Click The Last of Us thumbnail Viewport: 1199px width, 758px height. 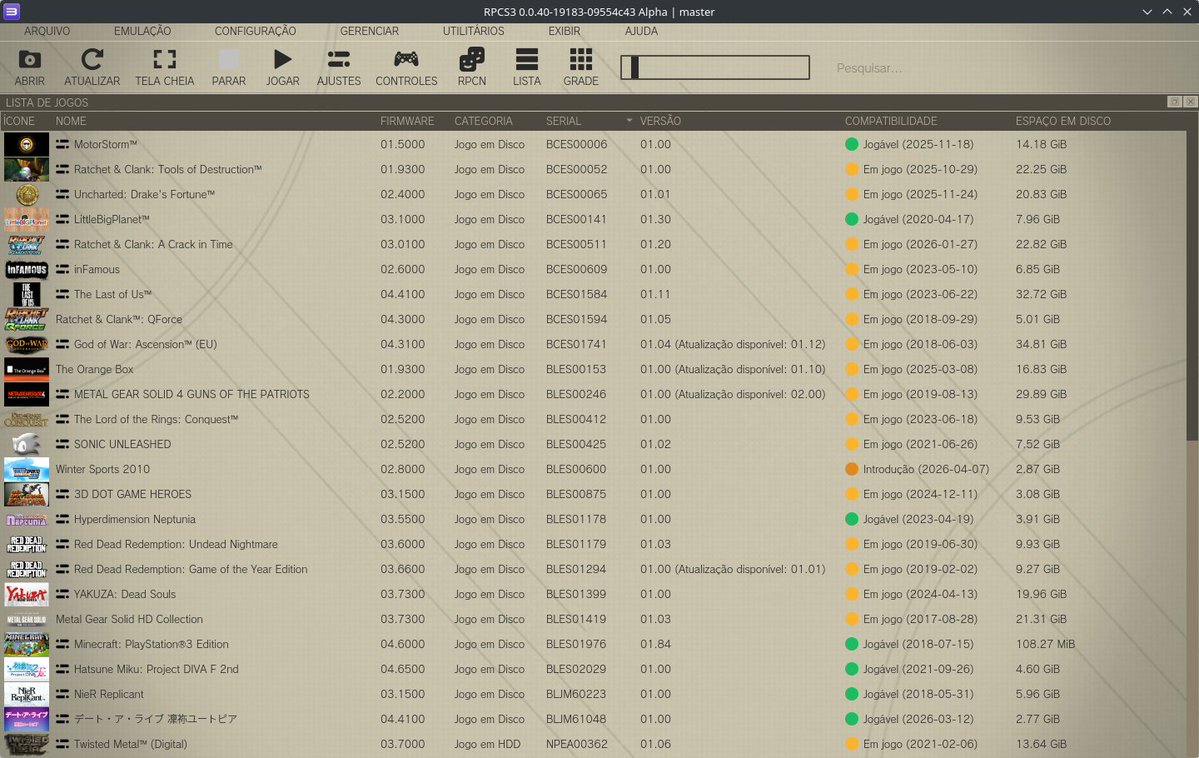click(26, 294)
